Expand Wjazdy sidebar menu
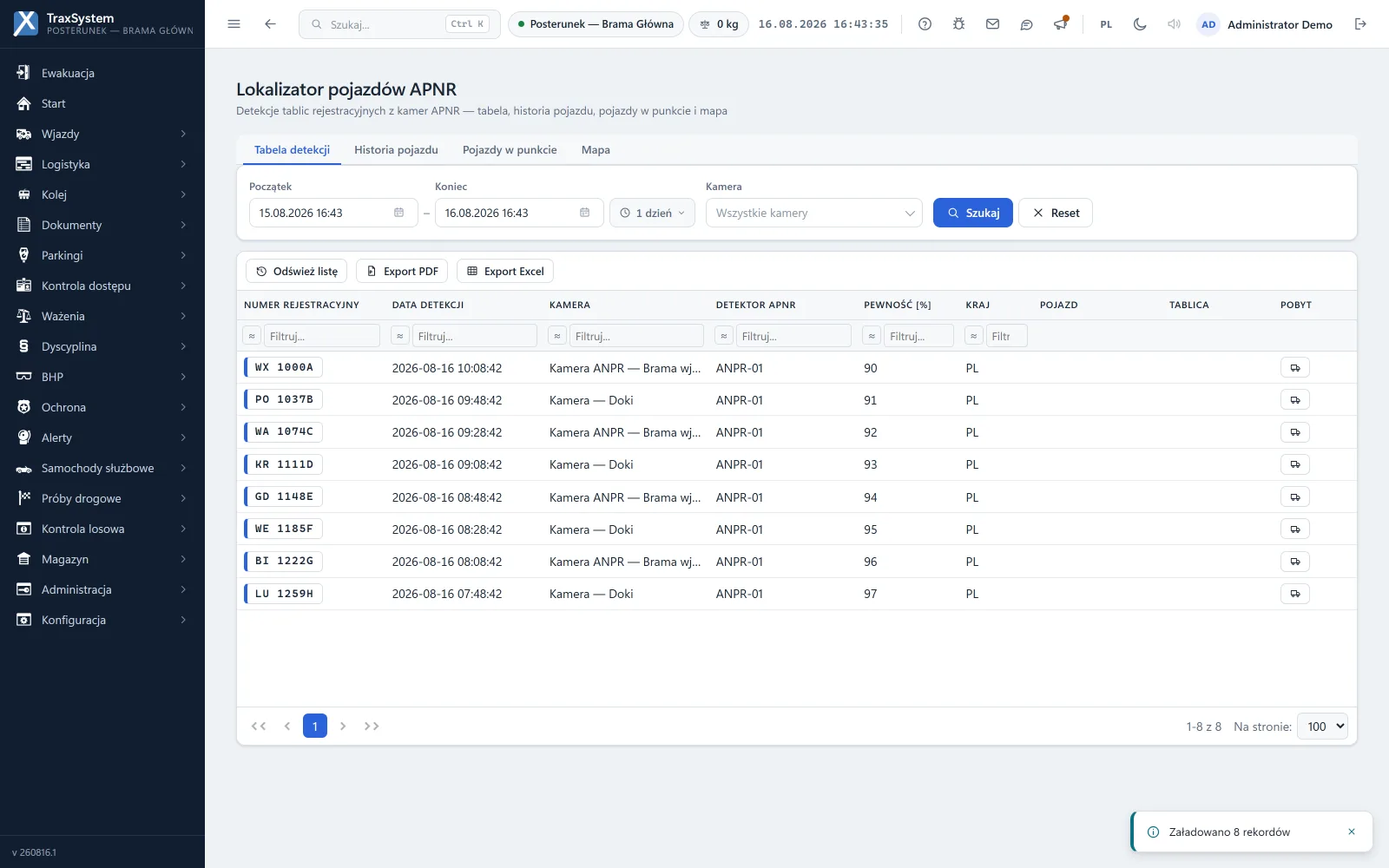Image resolution: width=1389 pixels, height=868 pixels. pos(102,134)
